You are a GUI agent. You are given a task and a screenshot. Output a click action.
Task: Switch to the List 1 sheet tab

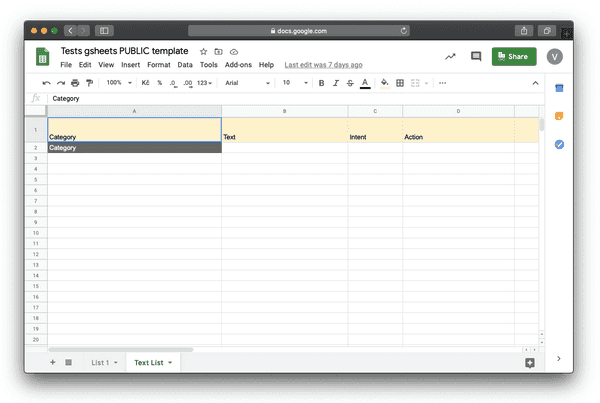tap(103, 362)
